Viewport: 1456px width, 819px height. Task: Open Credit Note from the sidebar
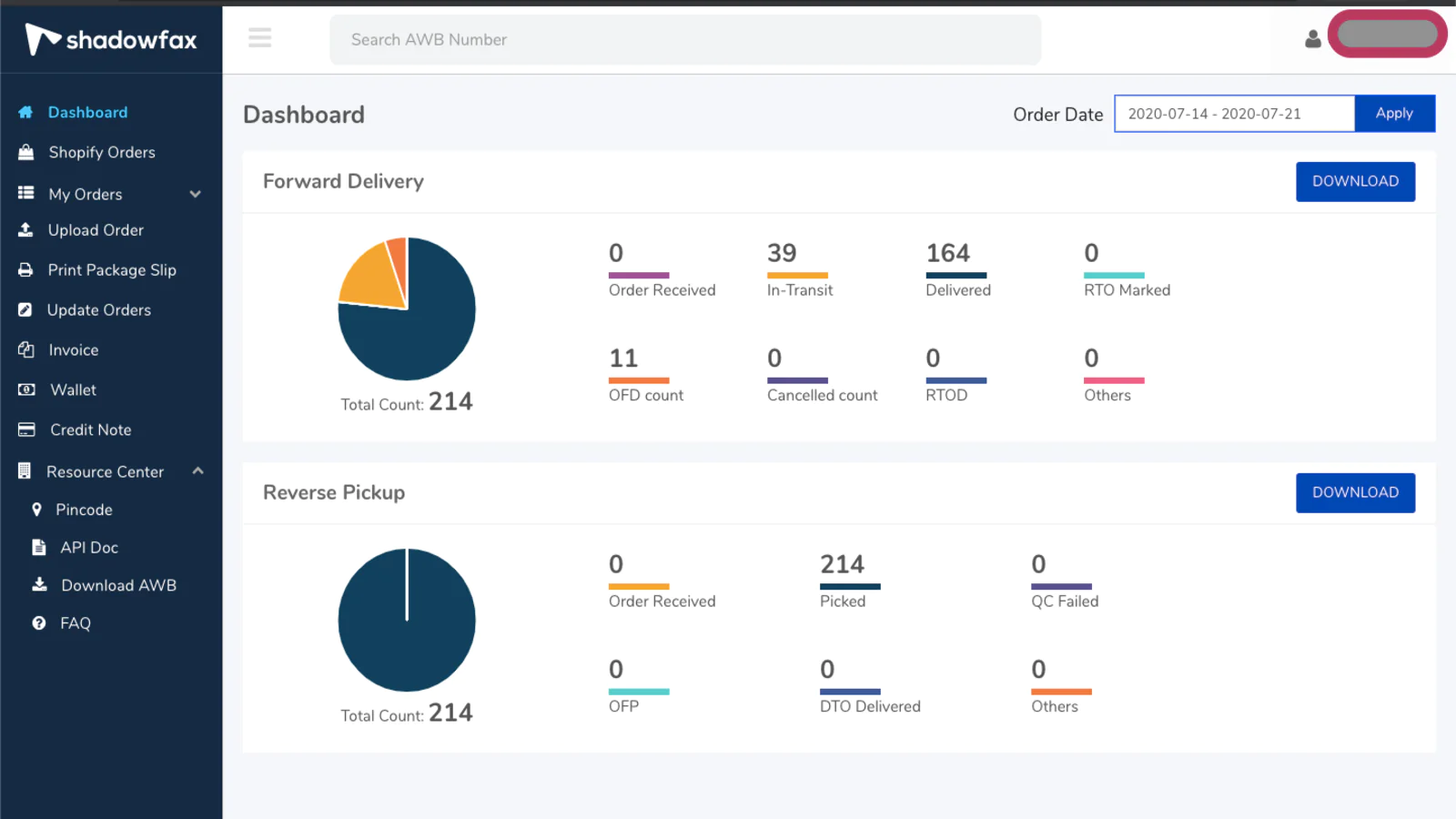pos(25,430)
